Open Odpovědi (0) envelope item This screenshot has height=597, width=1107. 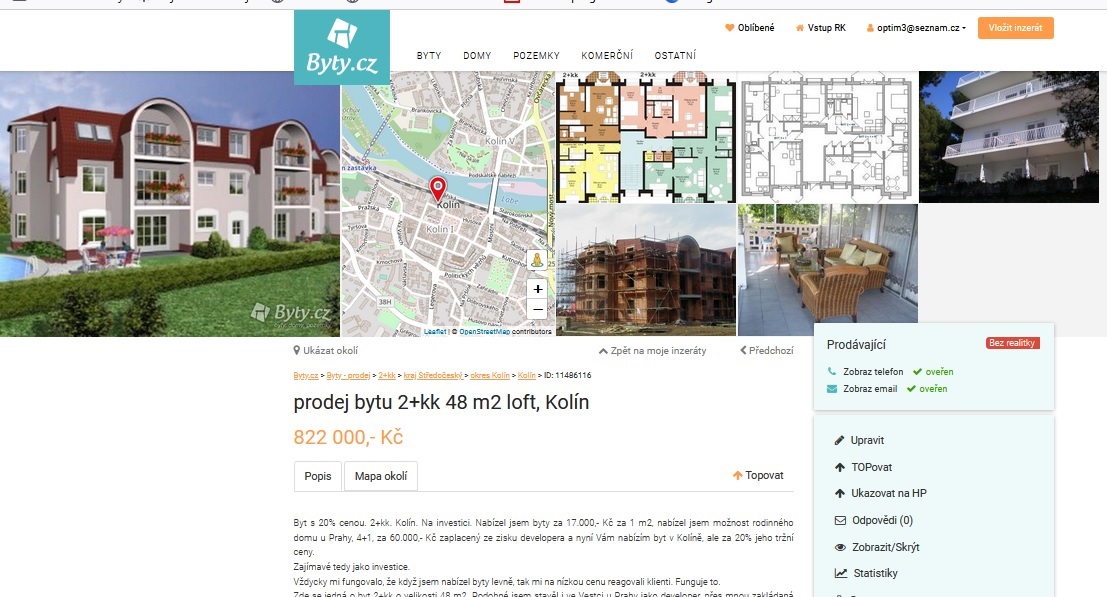click(873, 520)
